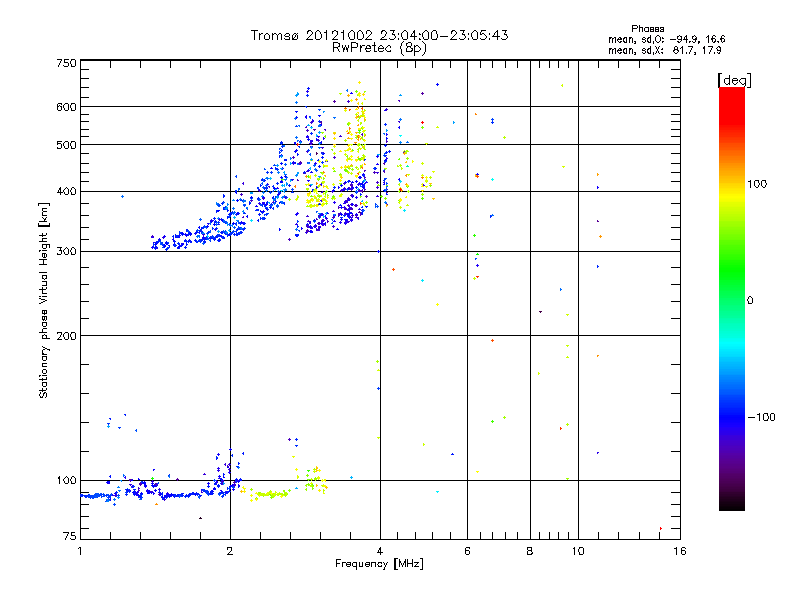Click the [deg] unit label above color bar

pos(734,80)
